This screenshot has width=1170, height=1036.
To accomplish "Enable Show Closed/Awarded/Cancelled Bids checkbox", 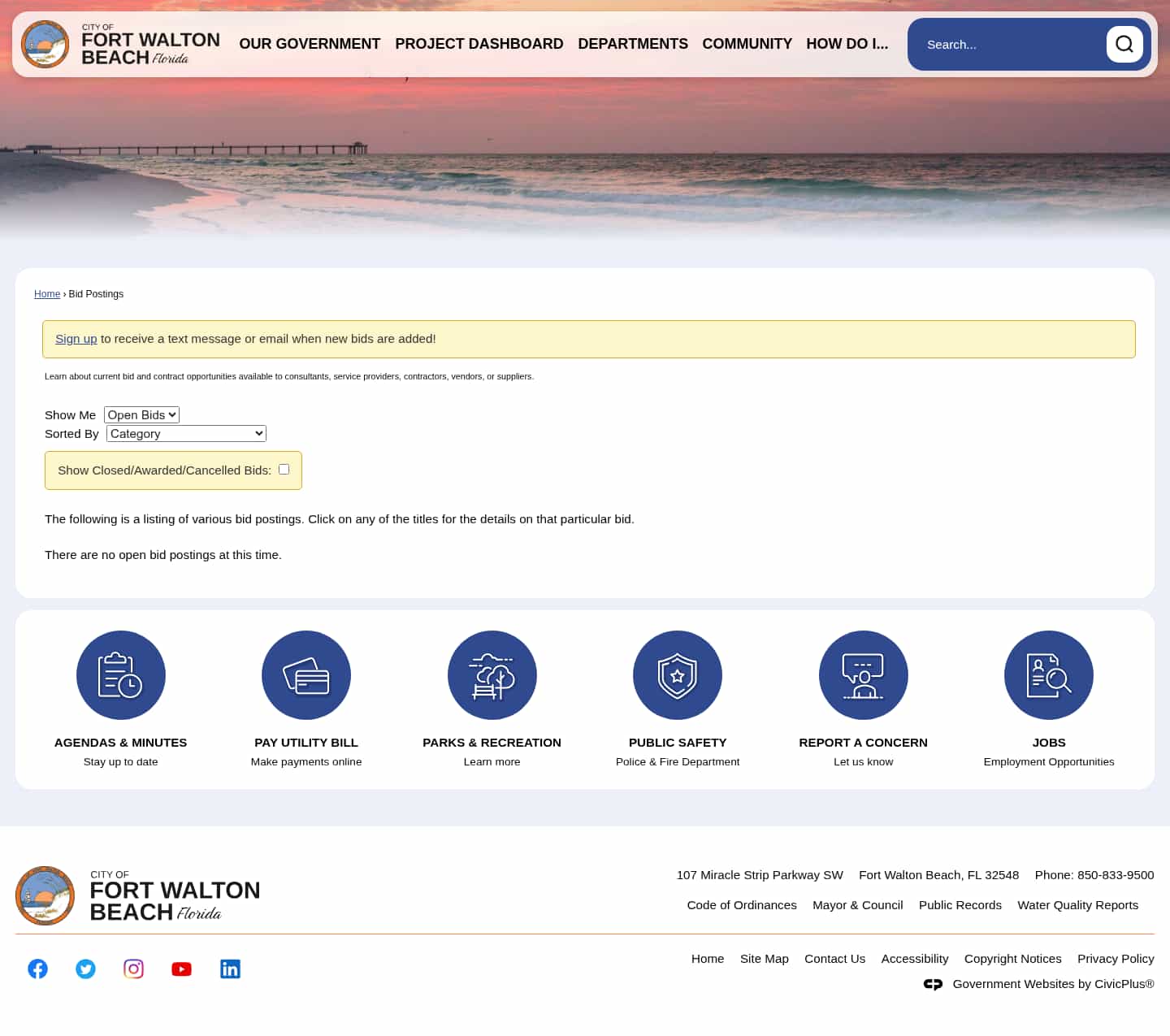I will (x=284, y=469).
